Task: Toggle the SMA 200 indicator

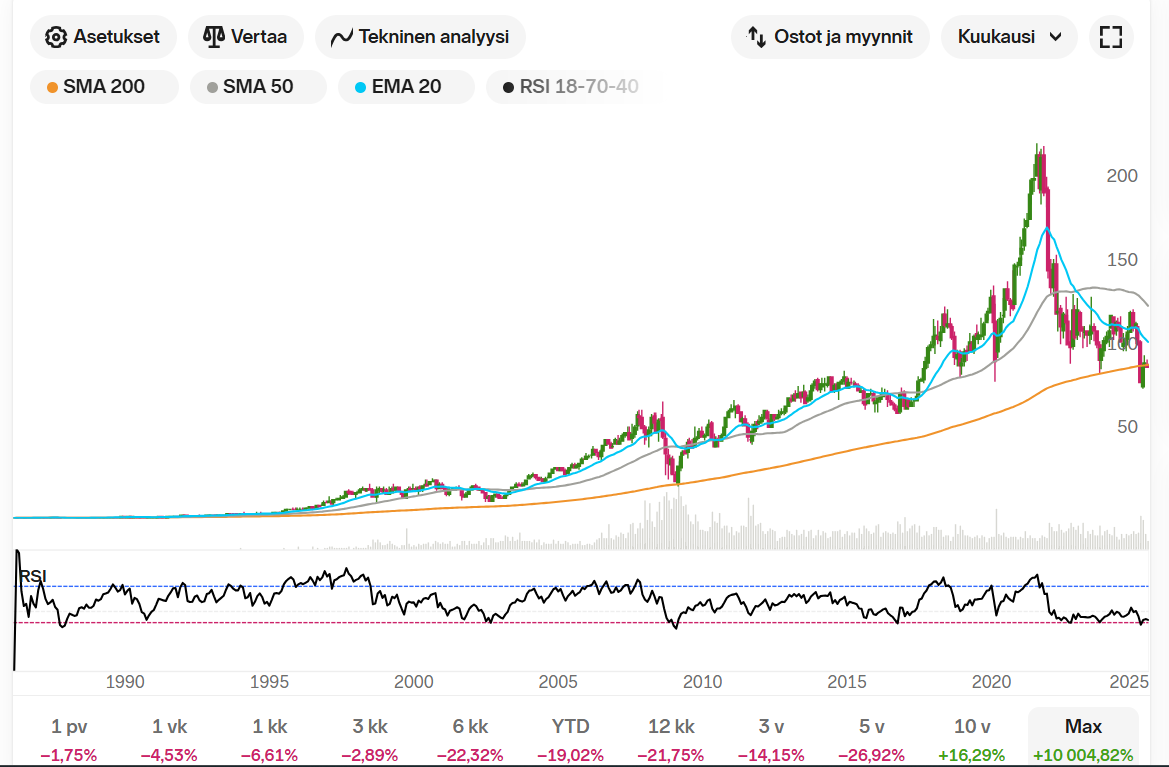Action: pyautogui.click(x=104, y=87)
